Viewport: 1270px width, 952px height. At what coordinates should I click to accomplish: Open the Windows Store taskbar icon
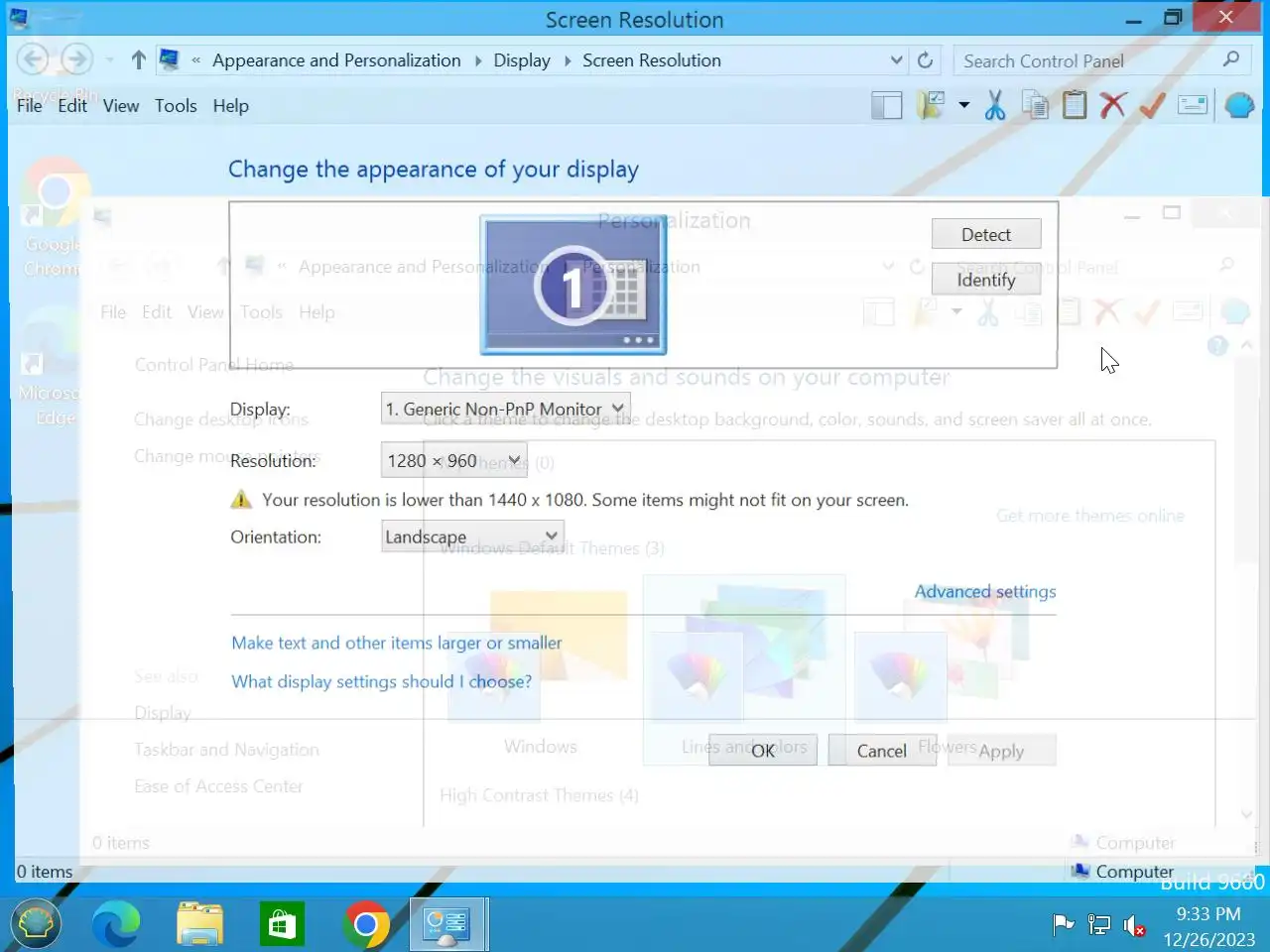pyautogui.click(x=283, y=925)
